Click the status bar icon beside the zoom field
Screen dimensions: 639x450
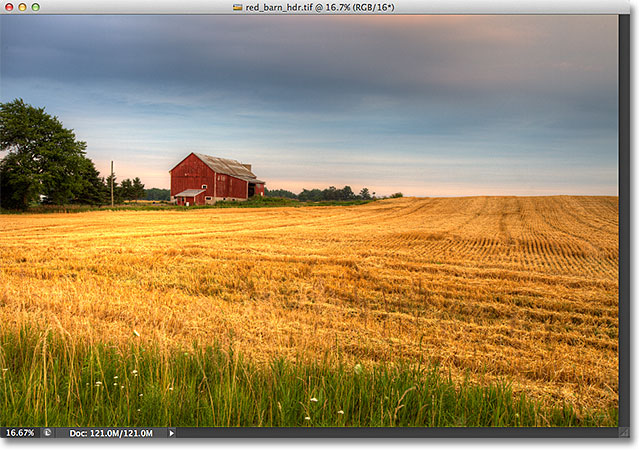tap(48, 433)
